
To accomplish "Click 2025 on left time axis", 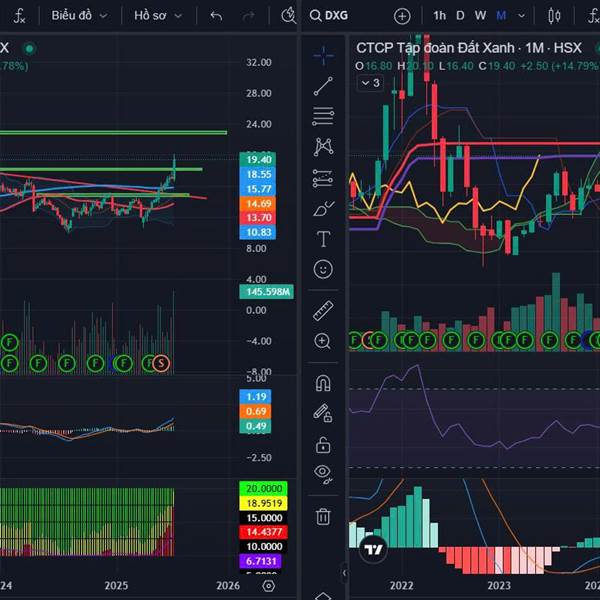I will pos(116,586).
